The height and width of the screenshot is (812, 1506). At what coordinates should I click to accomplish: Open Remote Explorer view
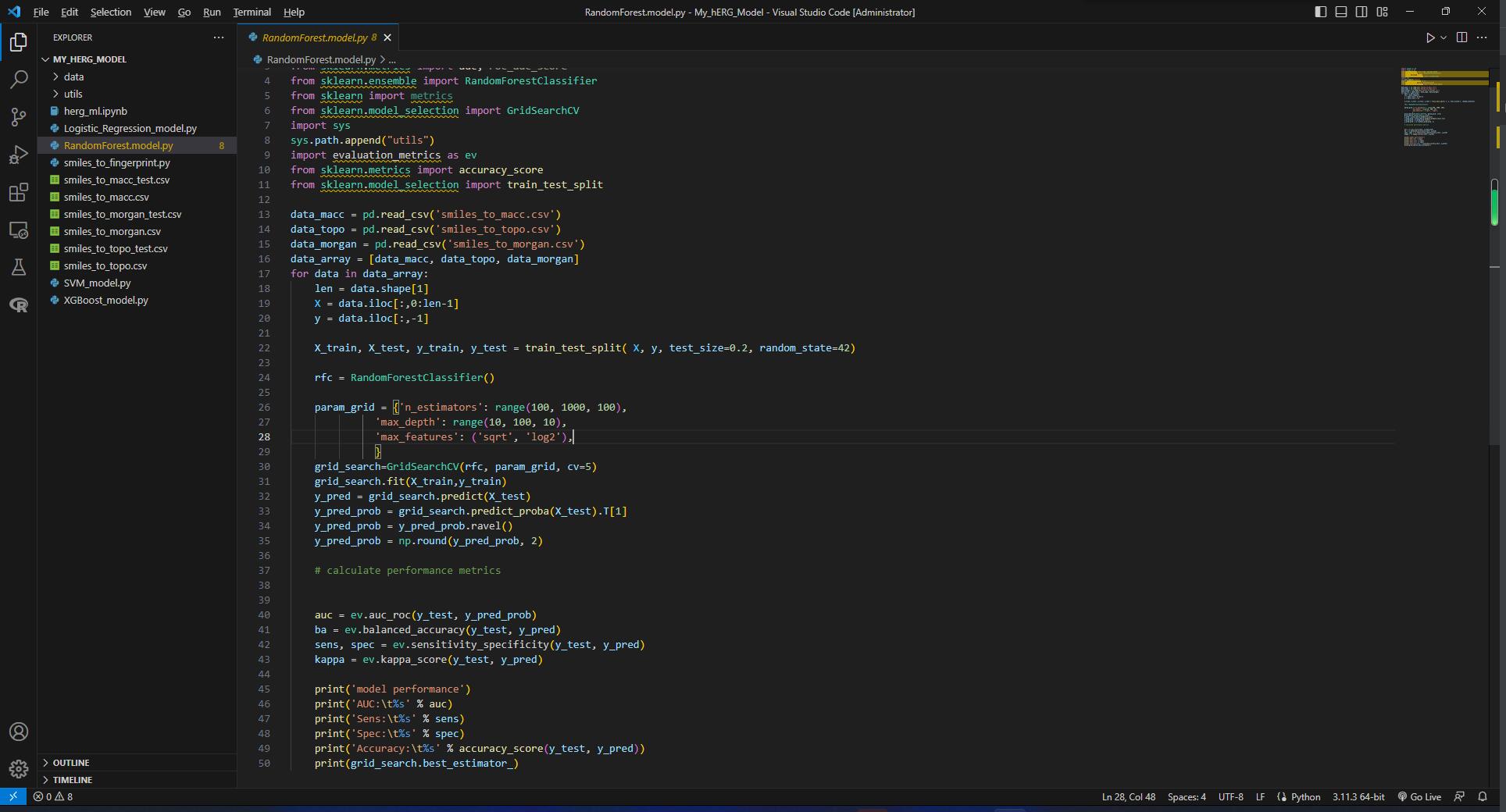pyautogui.click(x=19, y=230)
